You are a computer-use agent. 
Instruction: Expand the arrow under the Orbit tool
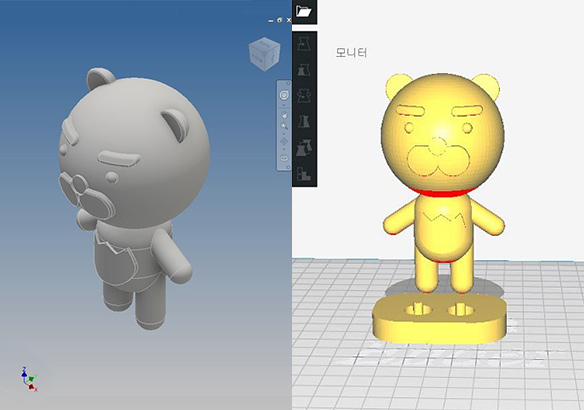coord(284,149)
